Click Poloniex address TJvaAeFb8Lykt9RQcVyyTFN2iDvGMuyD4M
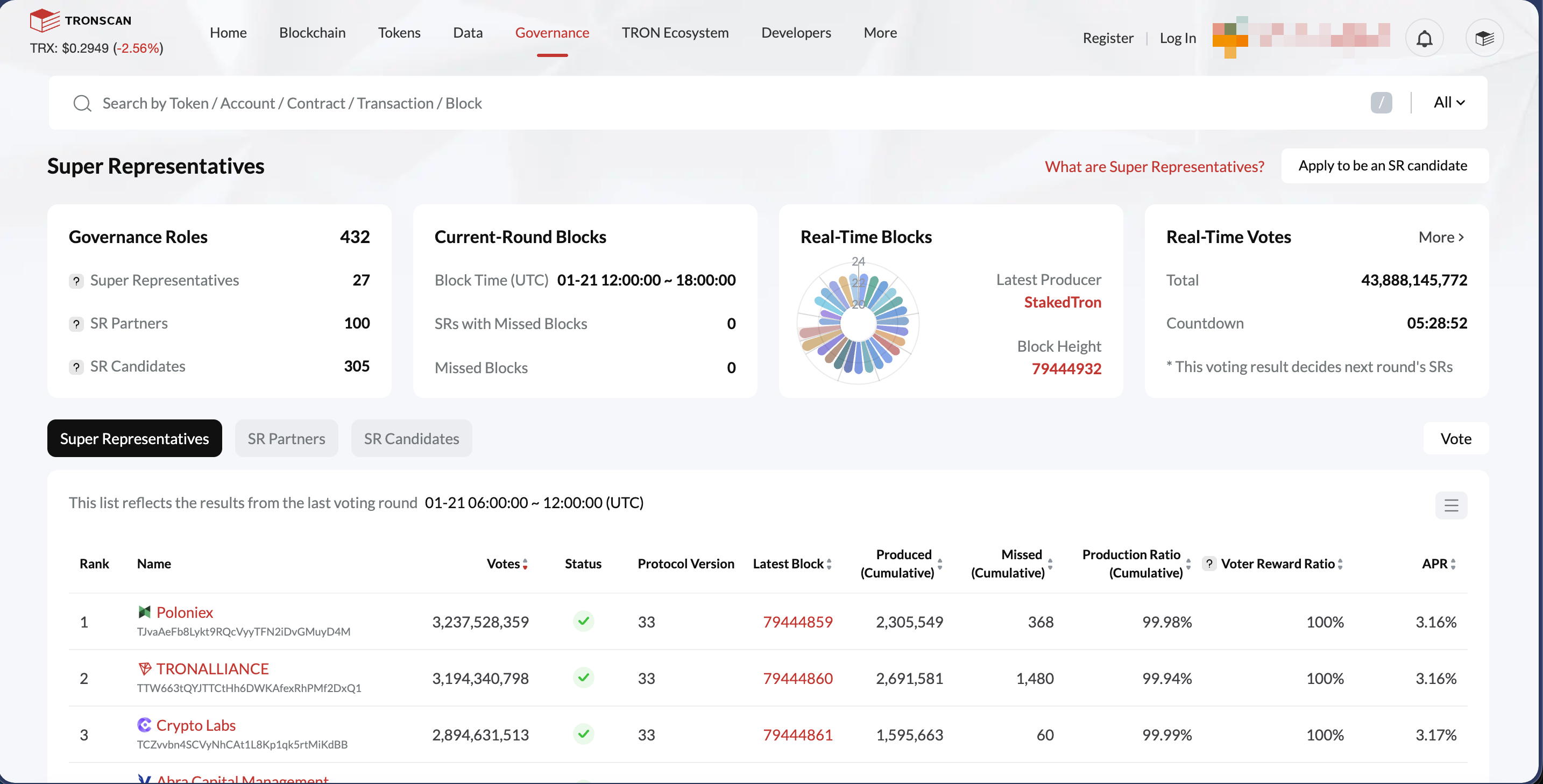The height and width of the screenshot is (784, 1543). click(x=243, y=631)
